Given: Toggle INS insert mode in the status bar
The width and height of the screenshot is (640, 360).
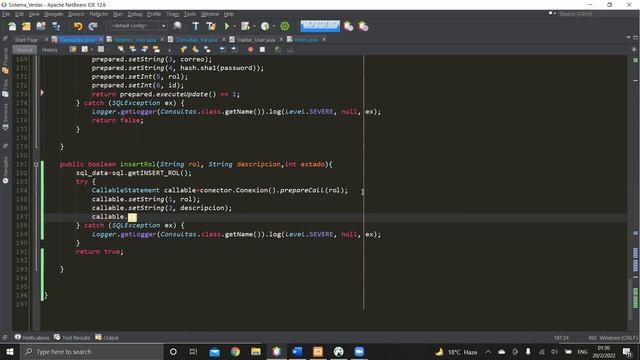Looking at the screenshot, I should coord(592,338).
